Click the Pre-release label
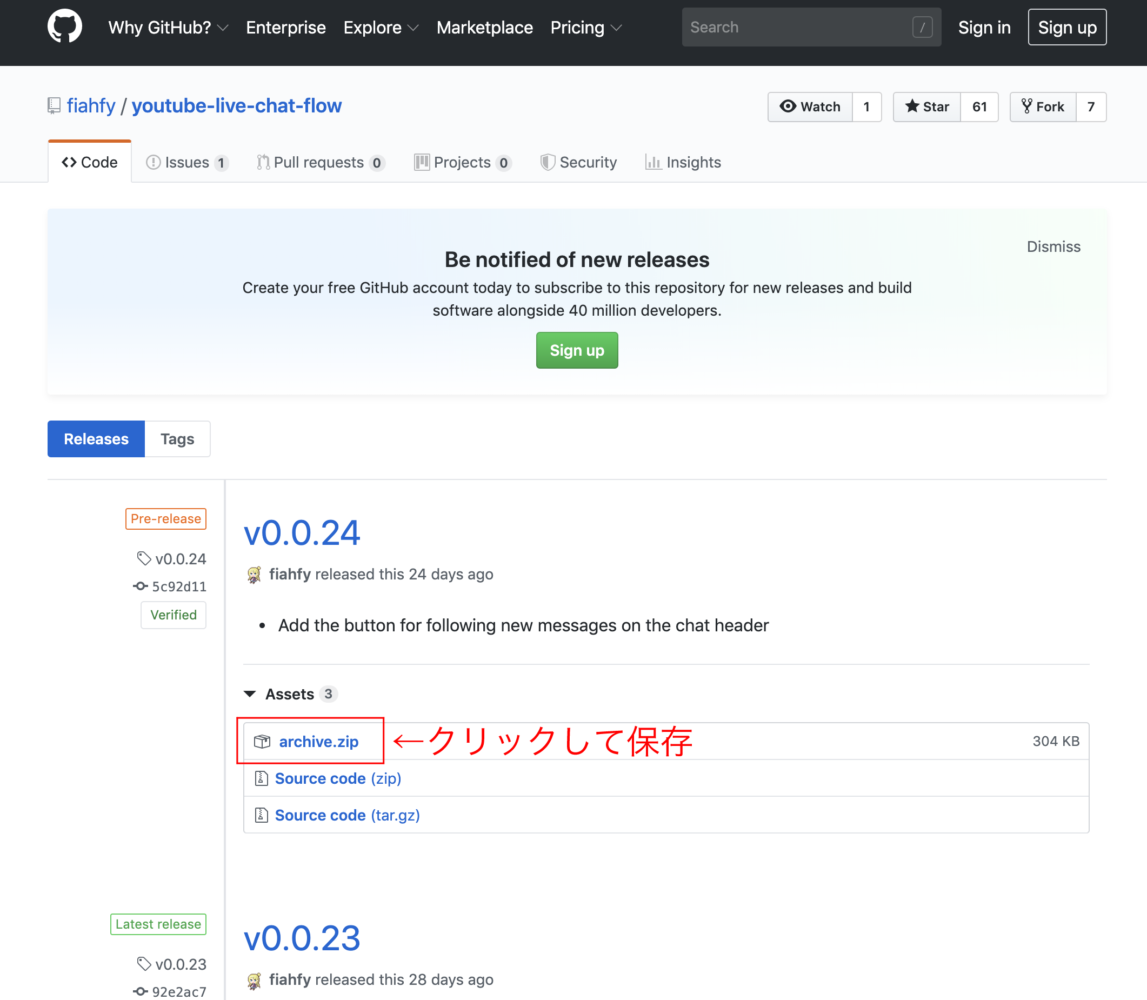 166,519
